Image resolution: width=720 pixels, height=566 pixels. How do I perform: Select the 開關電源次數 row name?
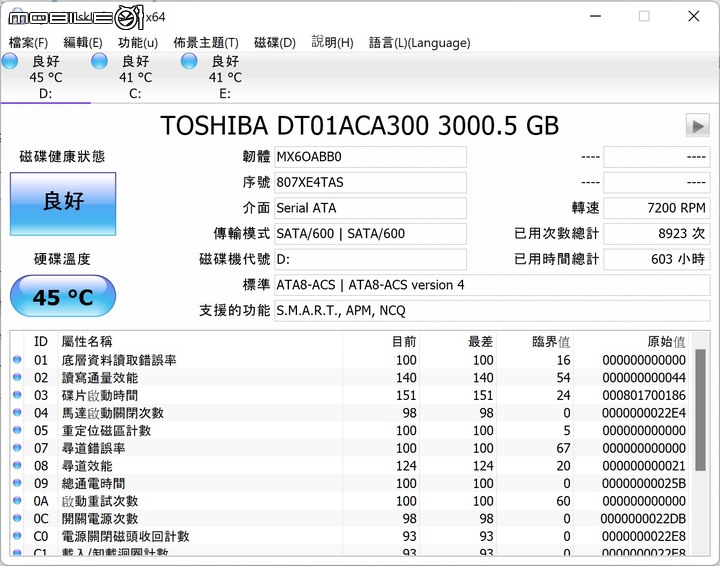click(x=100, y=519)
